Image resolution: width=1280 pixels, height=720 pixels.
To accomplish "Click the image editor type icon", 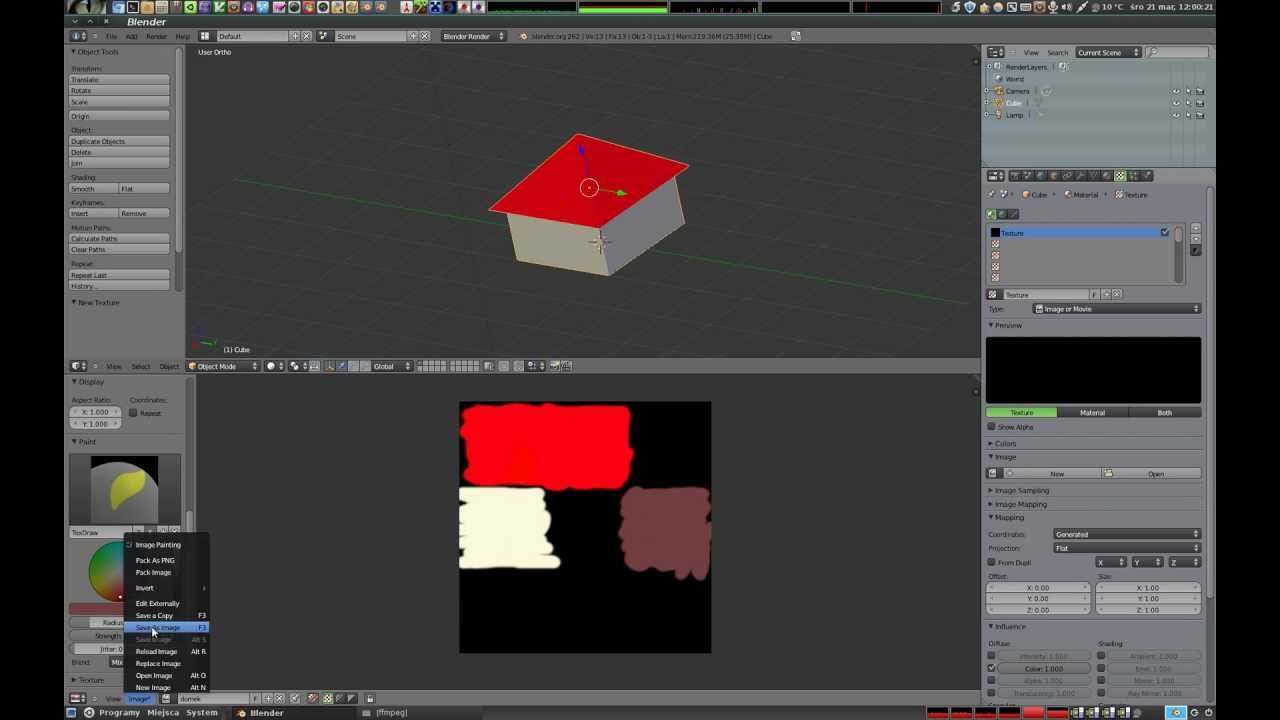I will [x=78, y=698].
